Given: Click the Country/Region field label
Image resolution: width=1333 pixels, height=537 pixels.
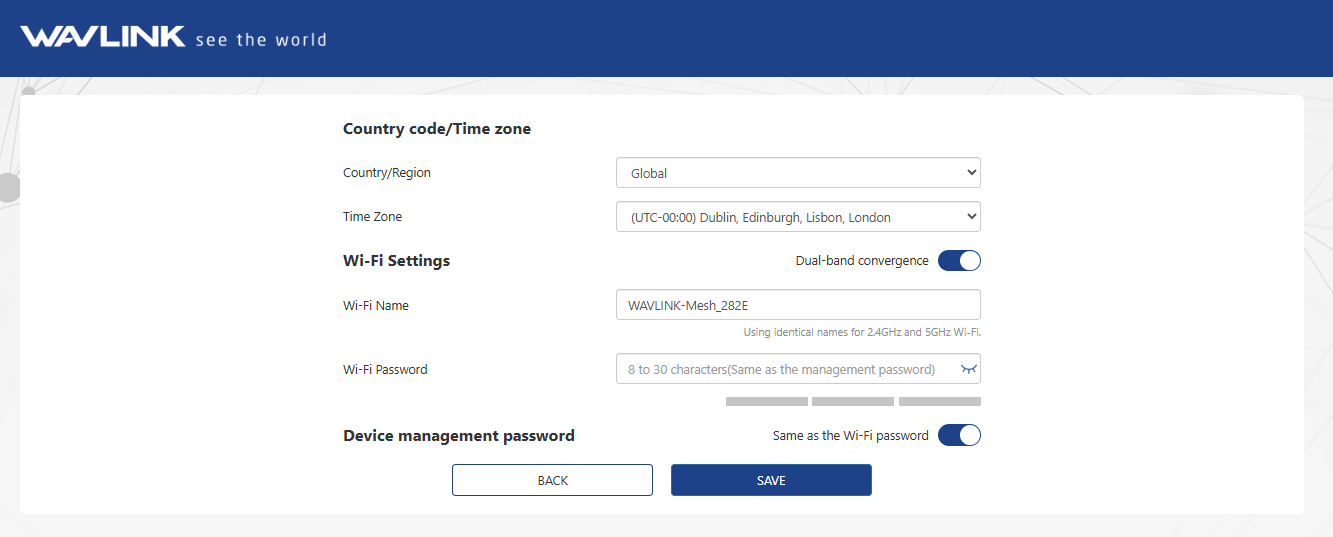Looking at the screenshot, I should 387,173.
